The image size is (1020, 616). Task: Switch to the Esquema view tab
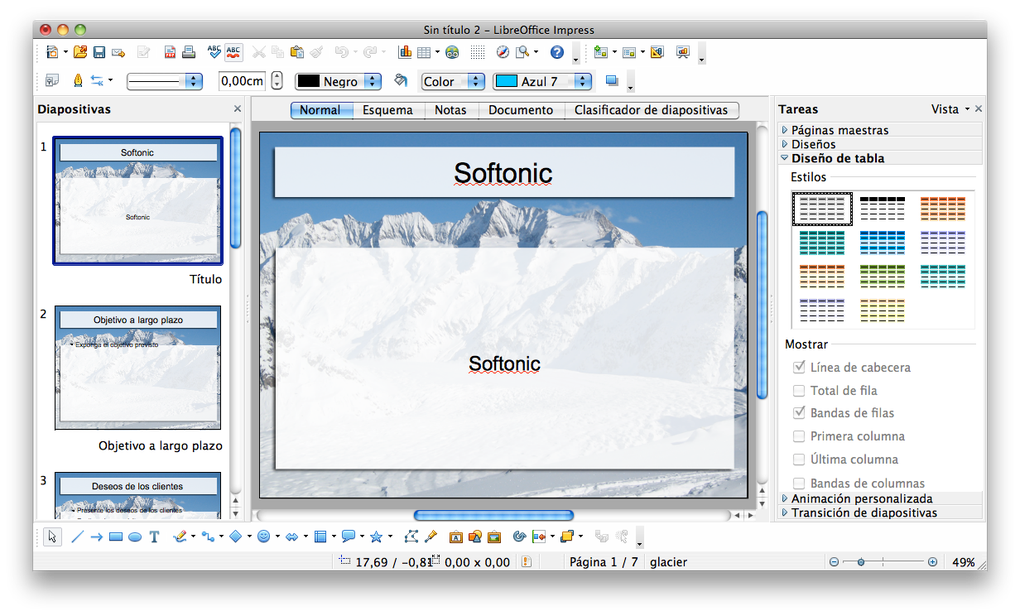coord(388,110)
